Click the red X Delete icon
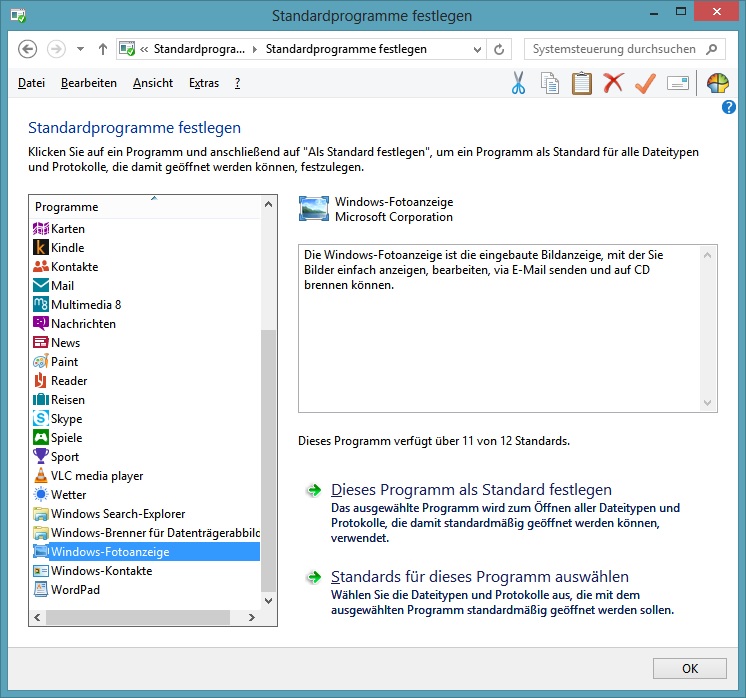This screenshot has height=698, width=746. click(613, 83)
